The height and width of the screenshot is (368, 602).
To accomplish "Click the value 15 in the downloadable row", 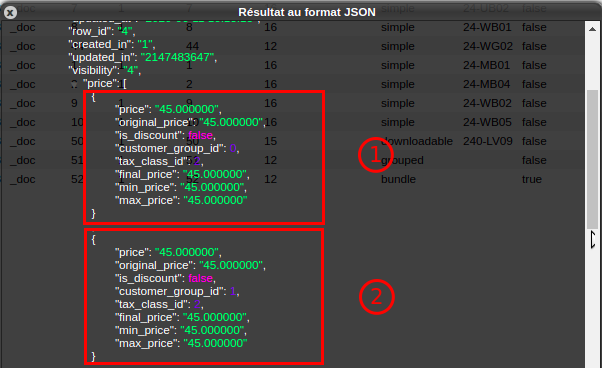I will (x=270, y=141).
